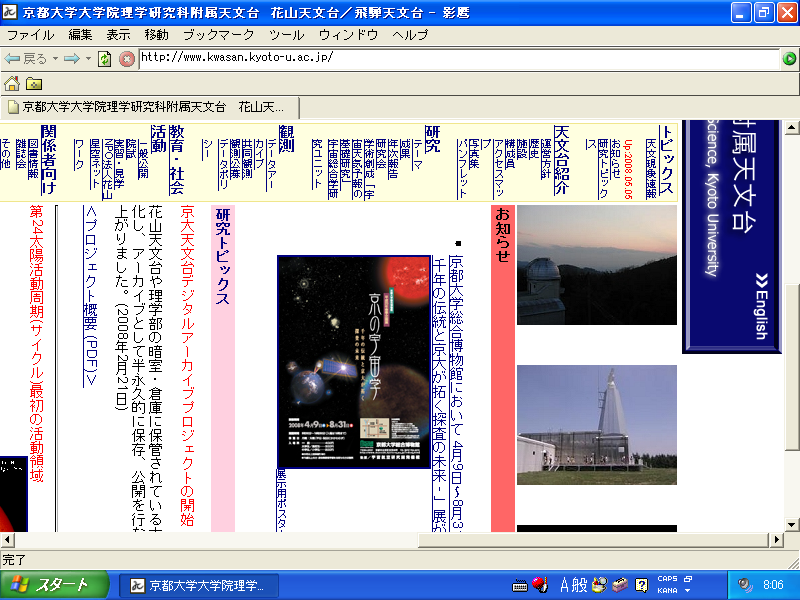
Task: Stop loading with the red stop icon
Action: (127, 59)
